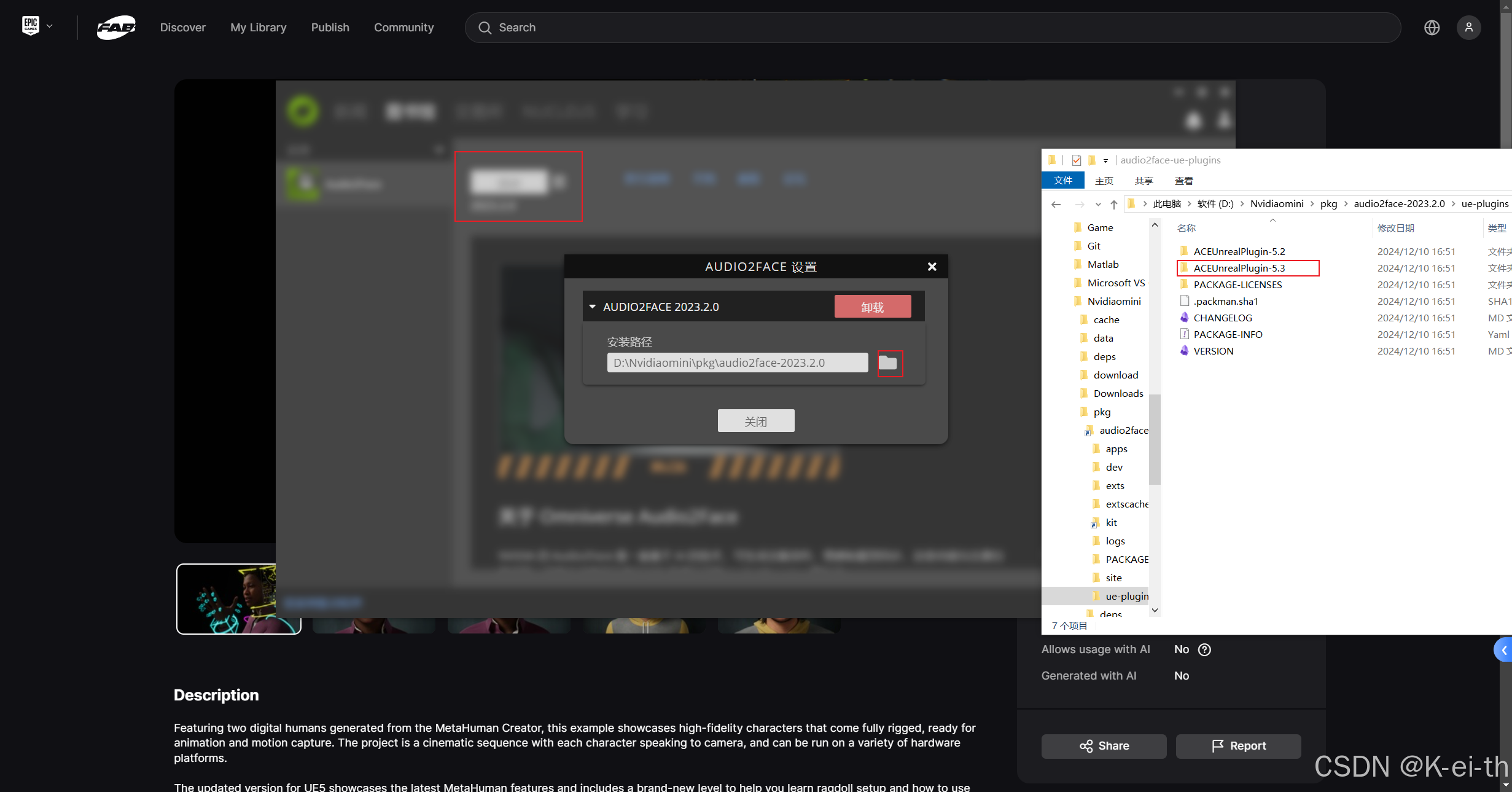Click the folder browse icon beside install path

888,363
